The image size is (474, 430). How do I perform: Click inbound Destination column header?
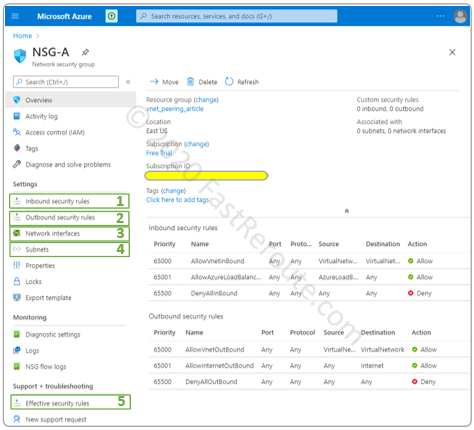coord(383,244)
